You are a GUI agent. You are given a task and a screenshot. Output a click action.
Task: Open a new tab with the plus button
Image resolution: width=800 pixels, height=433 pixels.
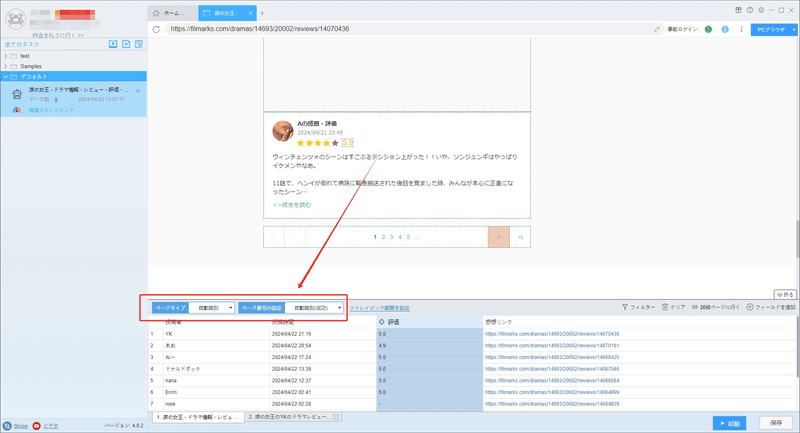pyautogui.click(x=262, y=13)
